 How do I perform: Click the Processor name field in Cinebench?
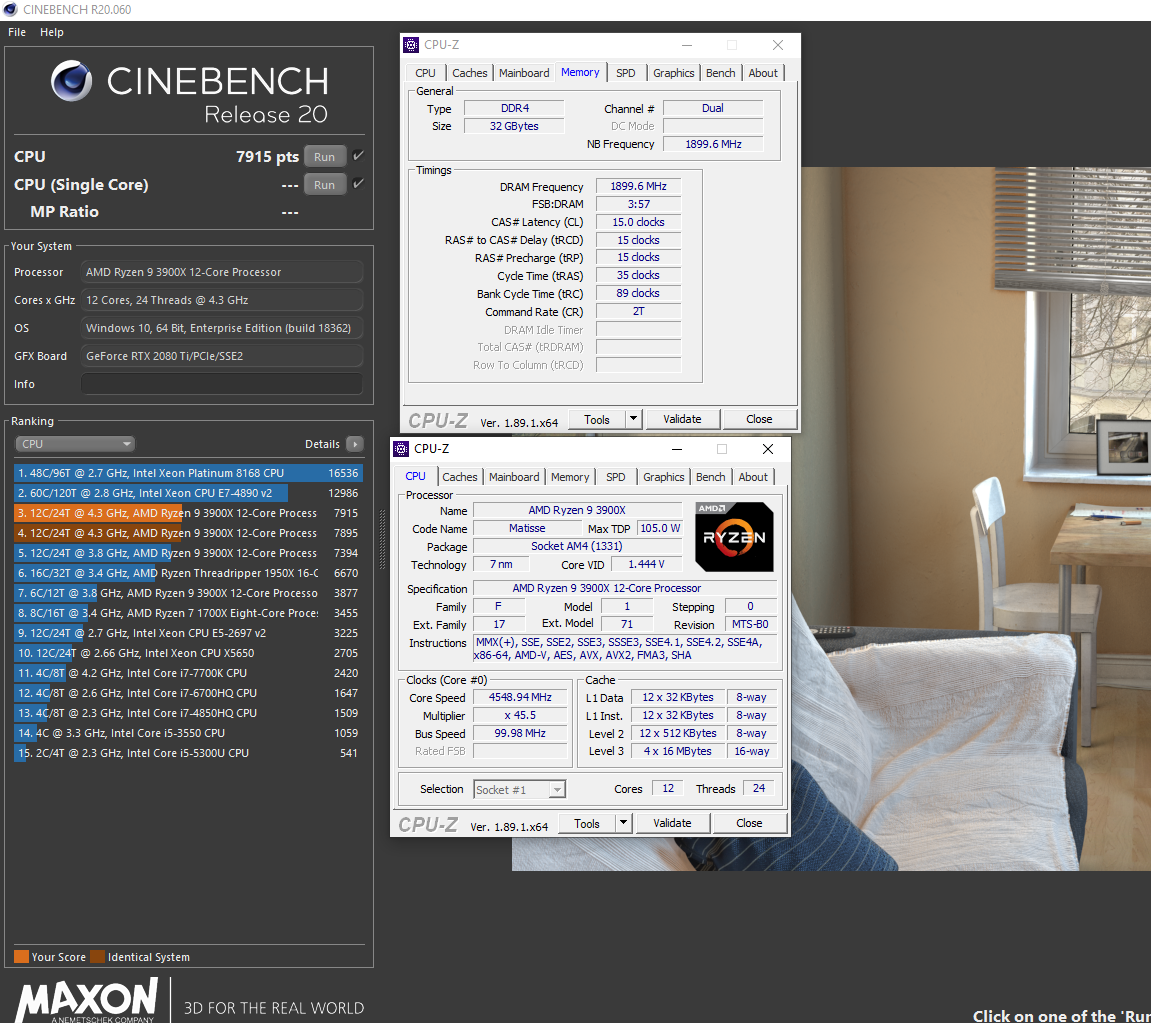pyautogui.click(x=222, y=272)
